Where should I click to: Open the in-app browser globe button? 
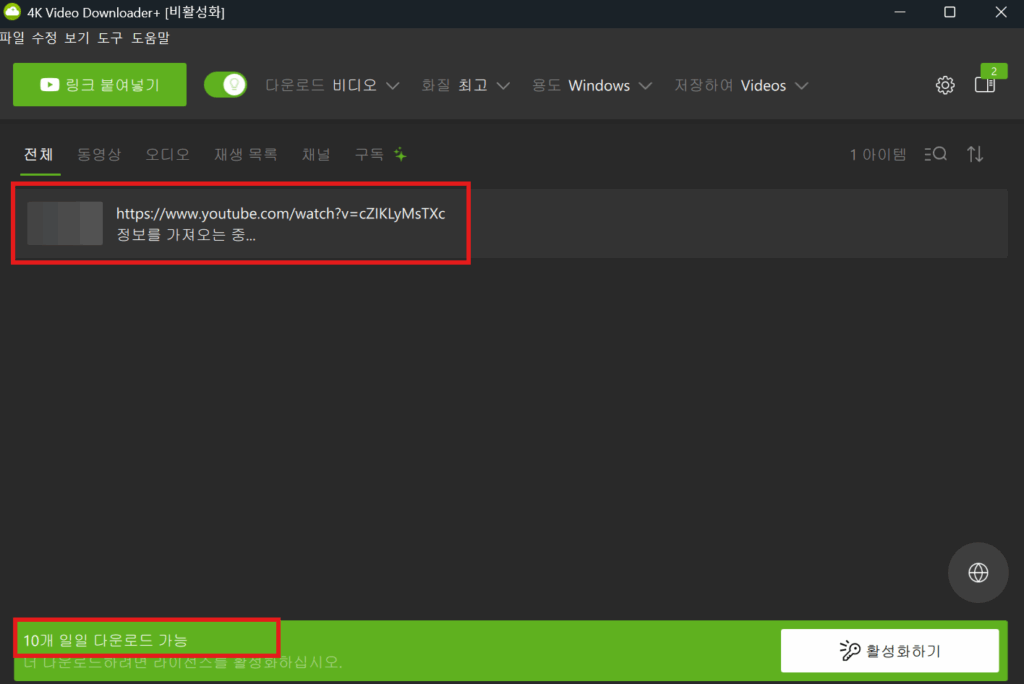pos(978,572)
